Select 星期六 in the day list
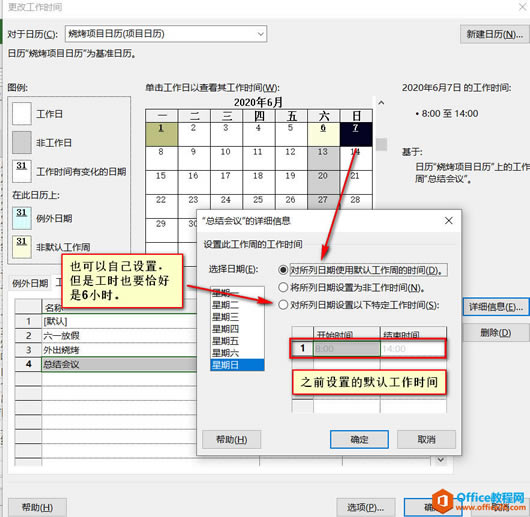This screenshot has width=530, height=517. click(237, 353)
